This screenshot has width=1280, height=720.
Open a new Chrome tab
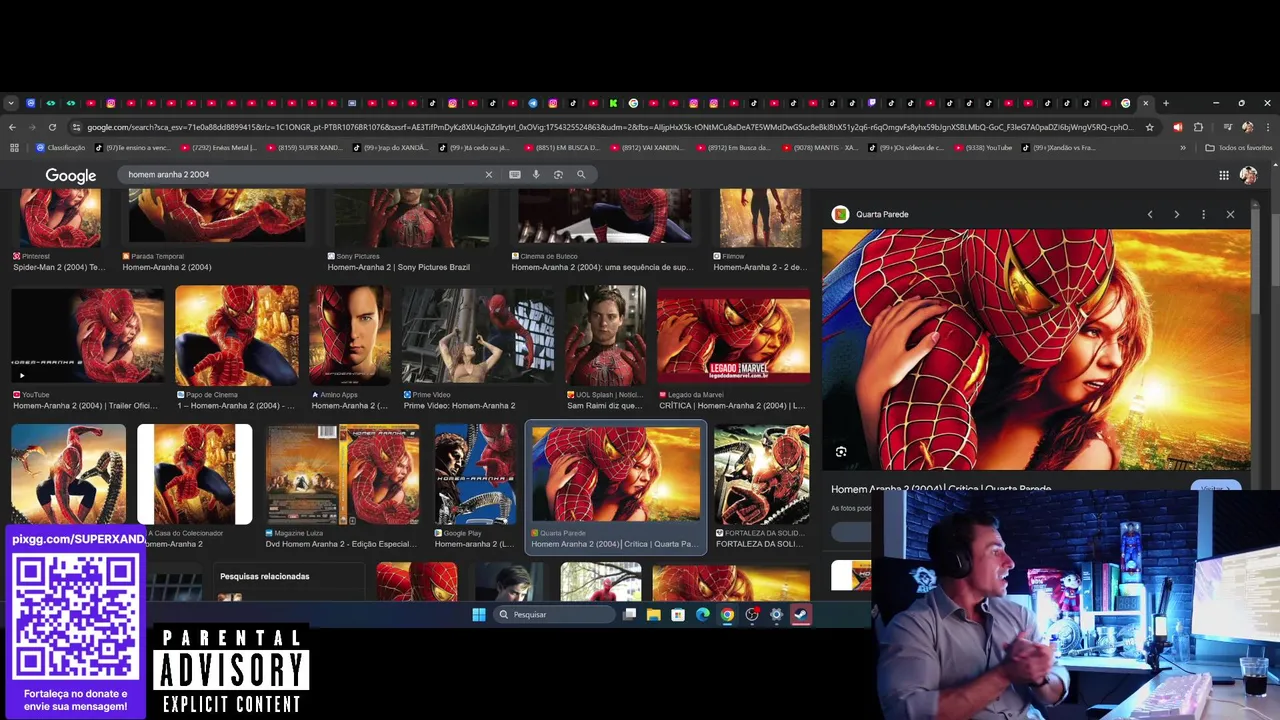(1165, 103)
